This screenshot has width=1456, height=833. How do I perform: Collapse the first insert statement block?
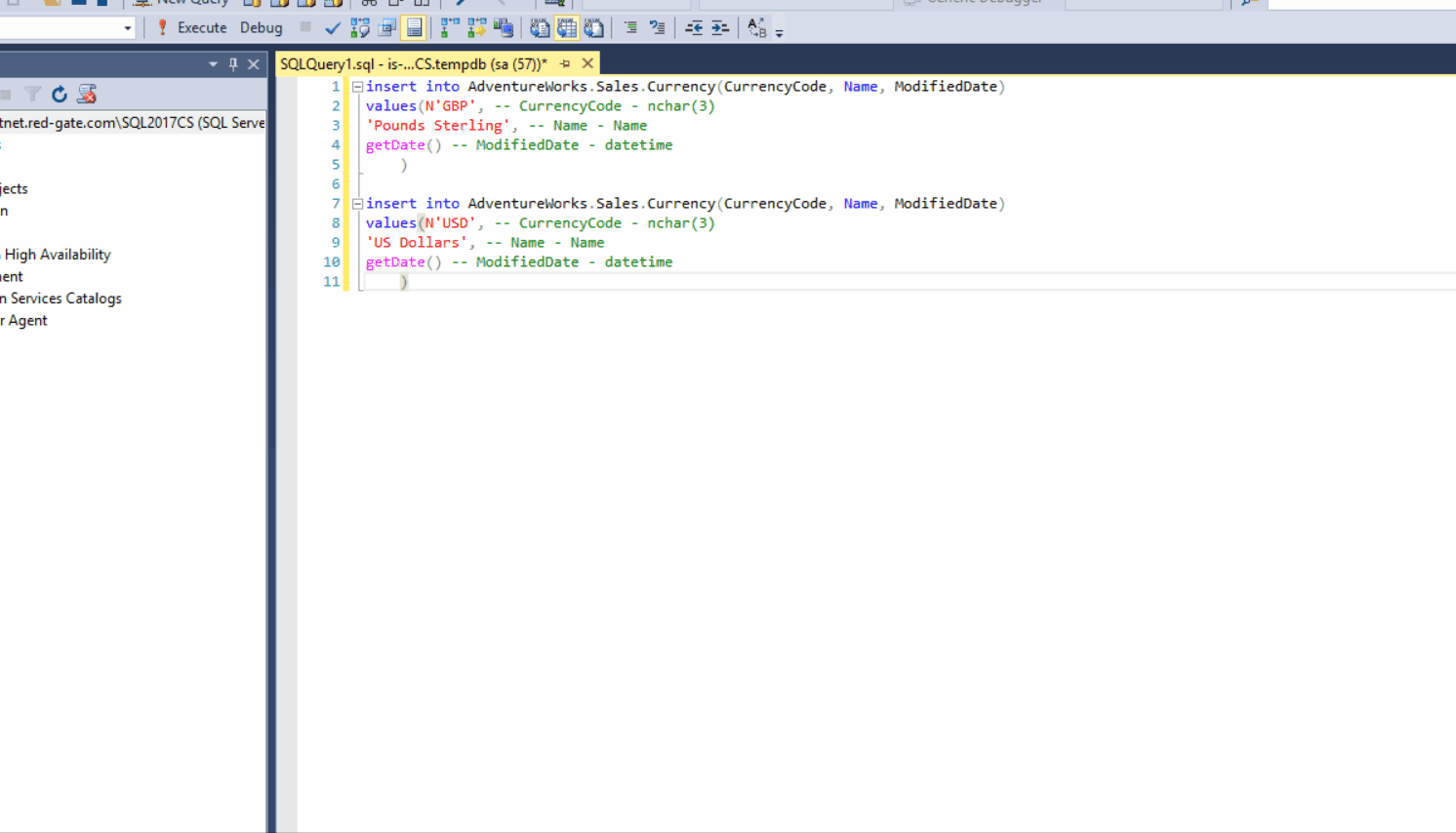pyautogui.click(x=357, y=87)
